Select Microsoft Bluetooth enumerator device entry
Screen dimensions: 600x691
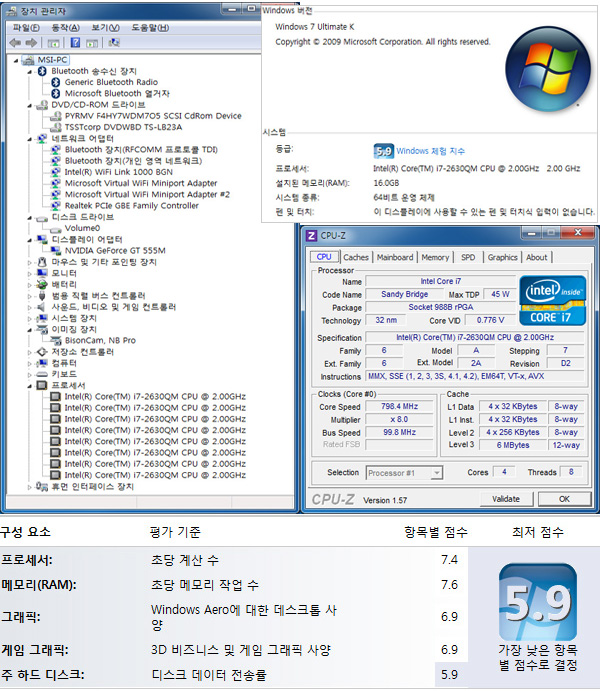[117, 93]
